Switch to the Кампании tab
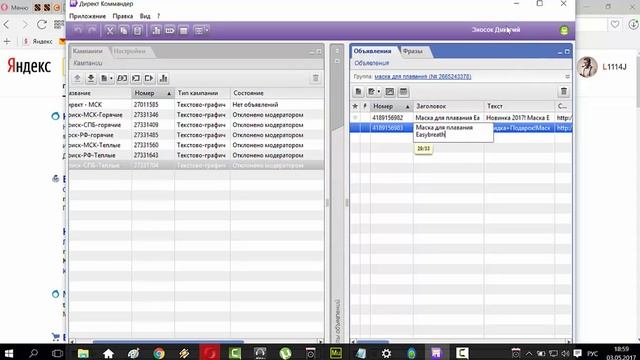 point(88,51)
